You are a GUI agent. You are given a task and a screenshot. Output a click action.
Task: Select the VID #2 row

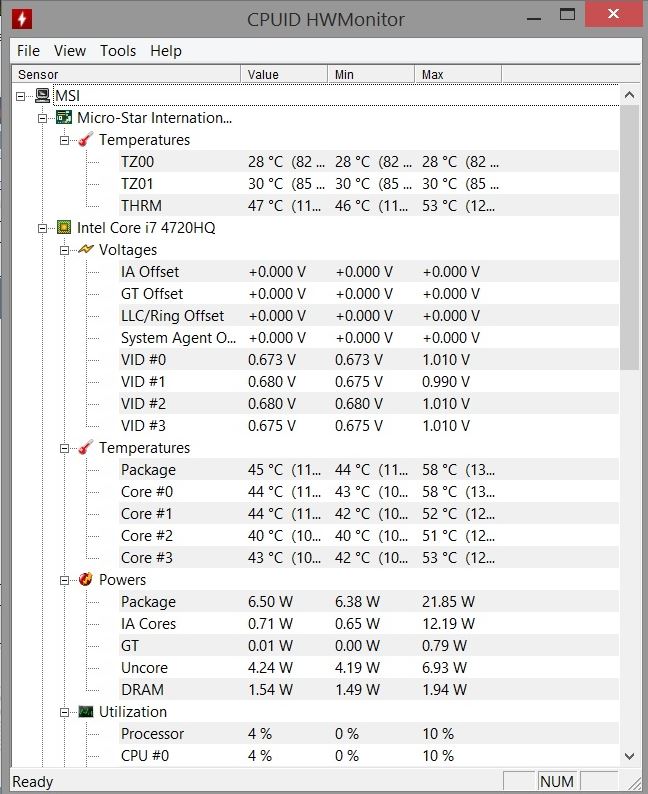(368, 404)
